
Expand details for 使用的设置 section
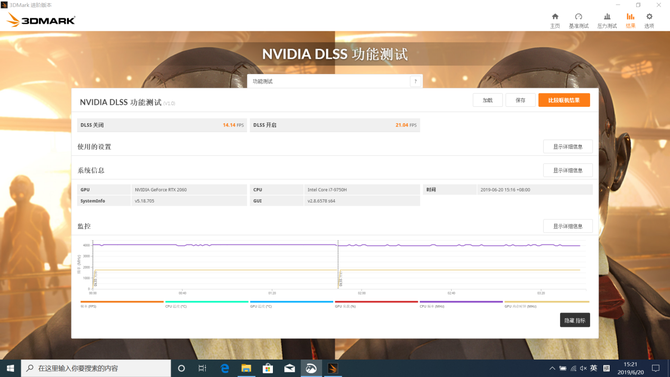[x=567, y=147]
